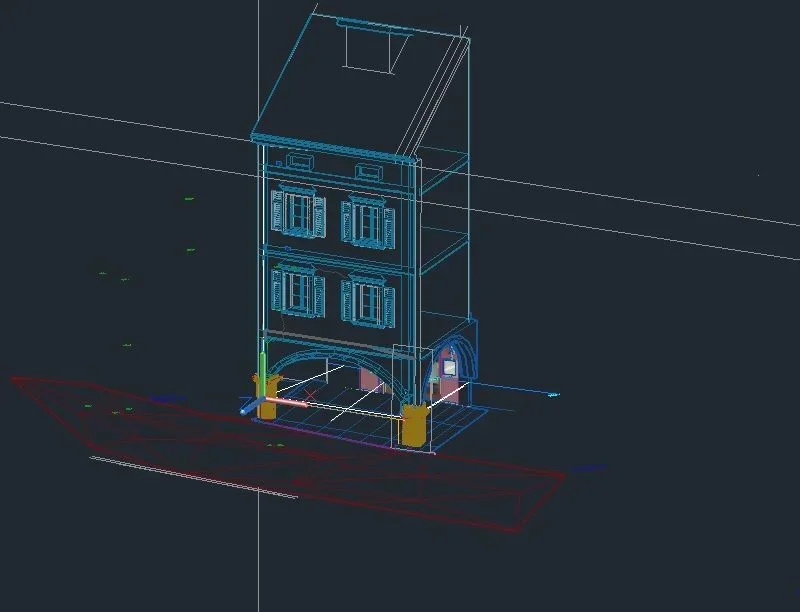Select the left orange column base
Screen dimensions: 800x612
tap(269, 396)
